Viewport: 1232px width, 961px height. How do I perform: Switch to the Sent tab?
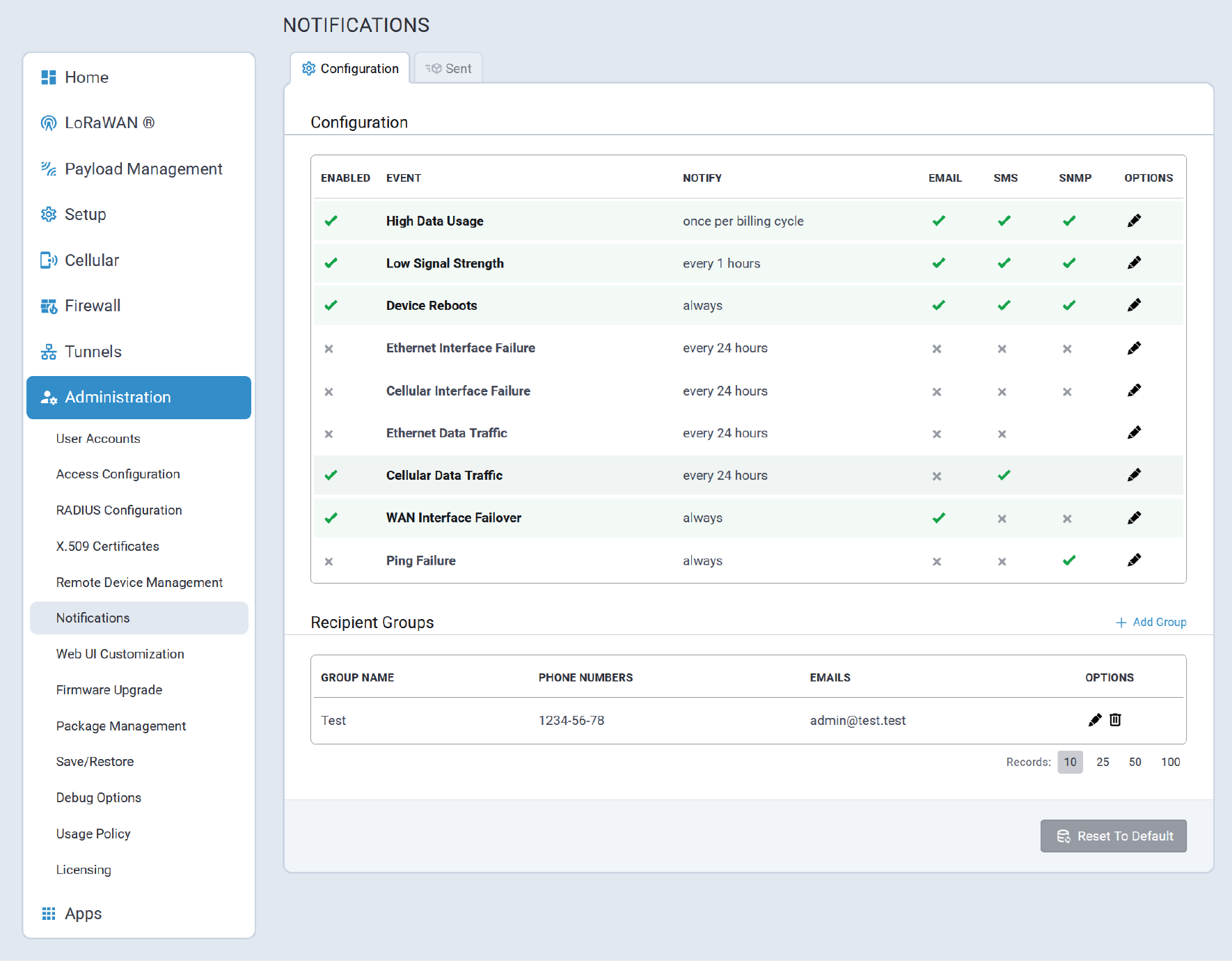click(x=448, y=68)
